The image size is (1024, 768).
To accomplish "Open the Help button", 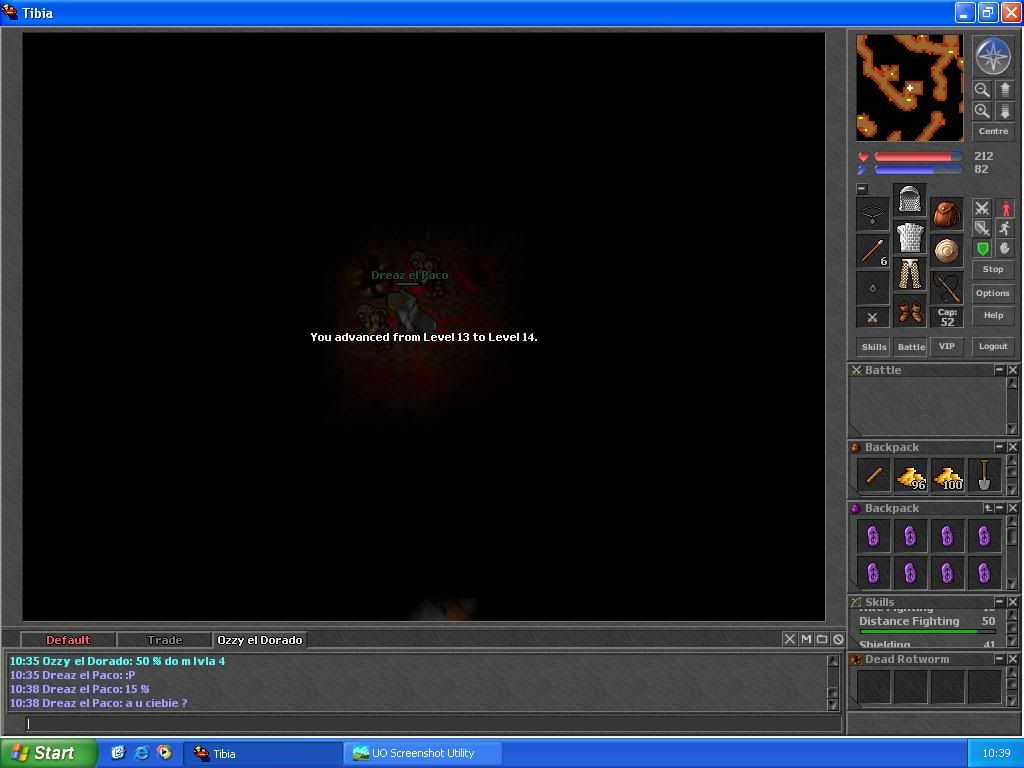I will pos(993,315).
